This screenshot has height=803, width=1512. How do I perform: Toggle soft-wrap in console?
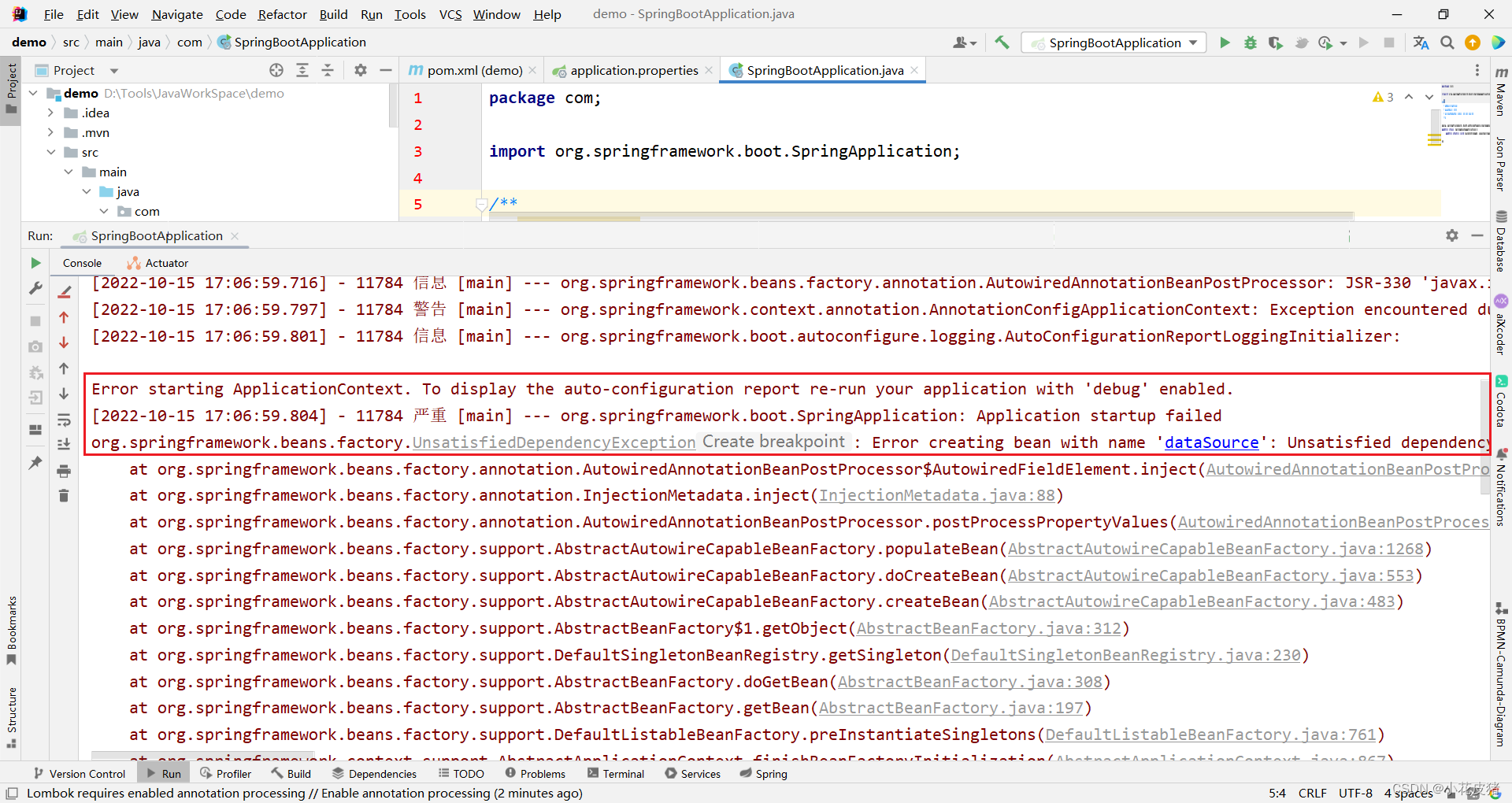tap(65, 420)
